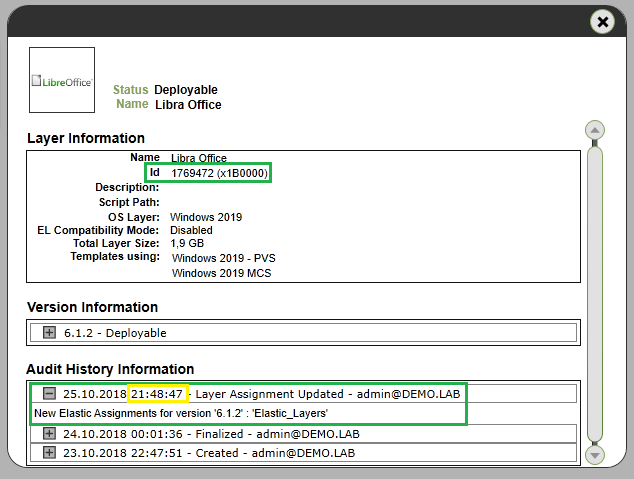Click the 'Windows 2019 MCS' template

[x=223, y=273]
